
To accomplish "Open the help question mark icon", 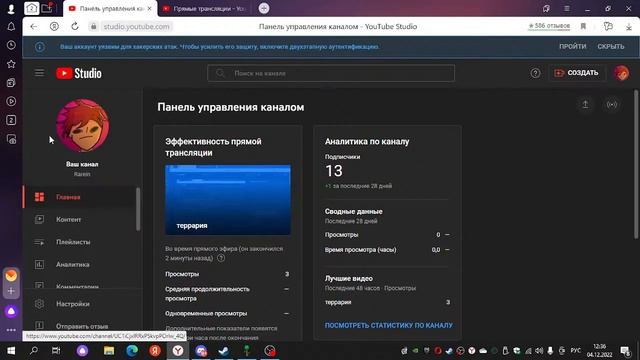I will pyautogui.click(x=535, y=73).
